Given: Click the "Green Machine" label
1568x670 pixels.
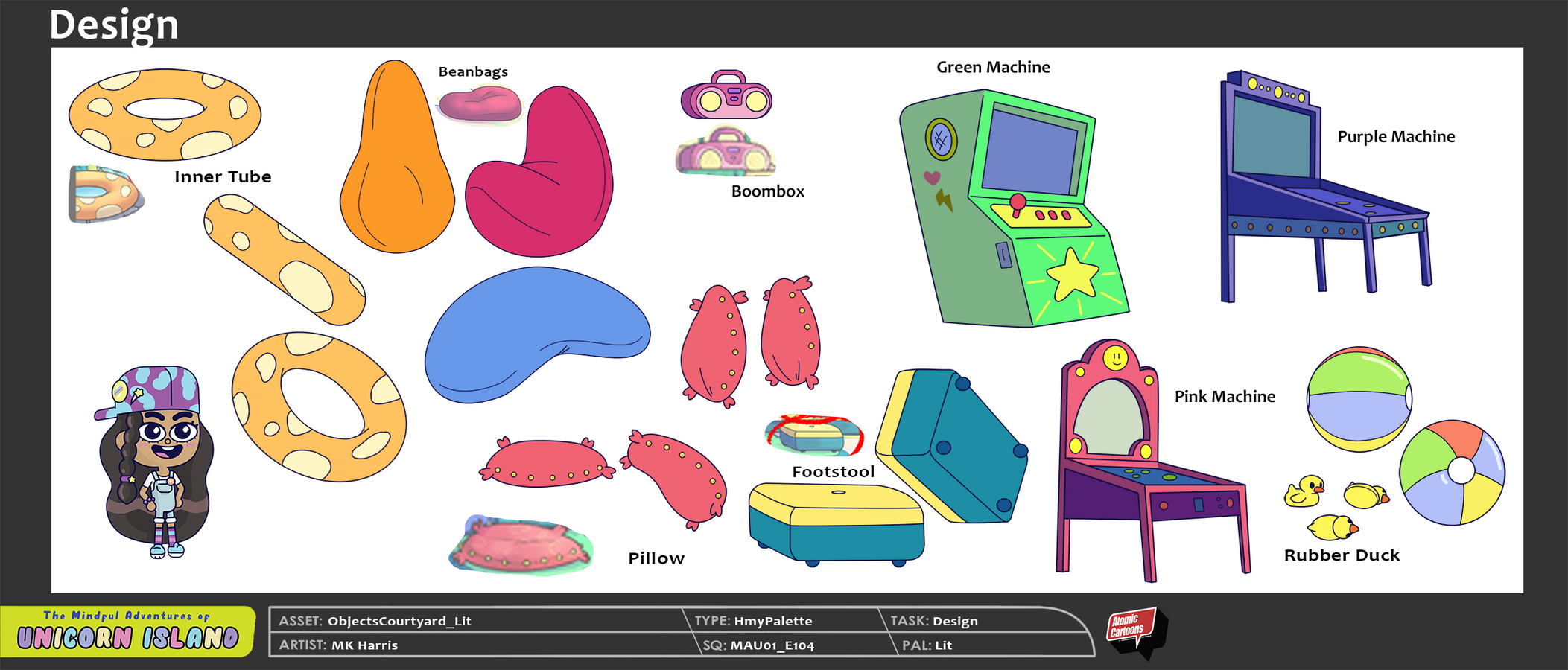Looking at the screenshot, I should pos(992,67).
